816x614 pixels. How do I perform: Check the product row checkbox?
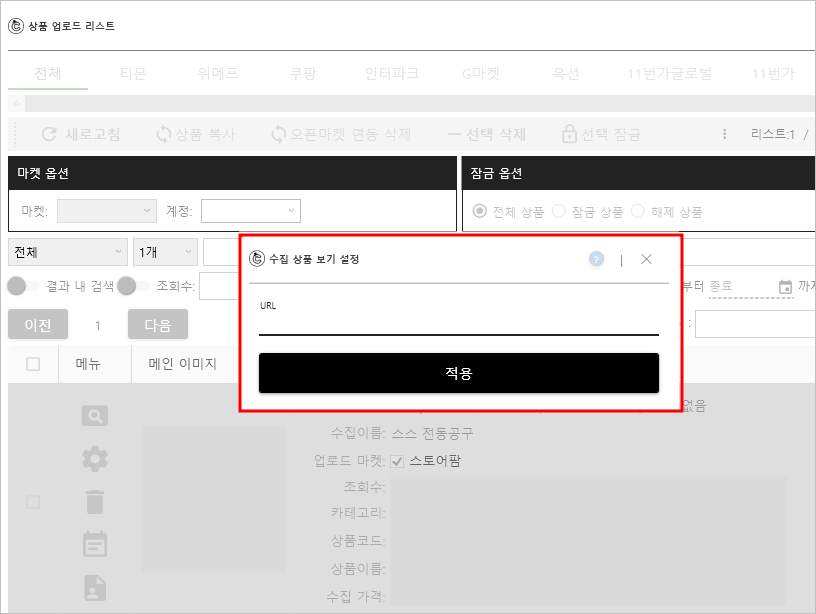33,502
